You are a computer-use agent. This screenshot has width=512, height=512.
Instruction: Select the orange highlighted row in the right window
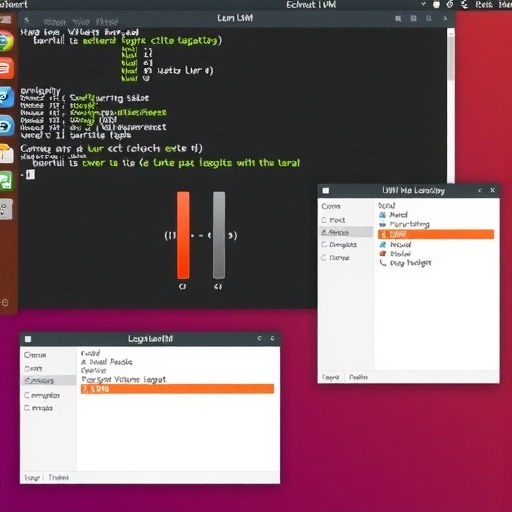[436, 234]
